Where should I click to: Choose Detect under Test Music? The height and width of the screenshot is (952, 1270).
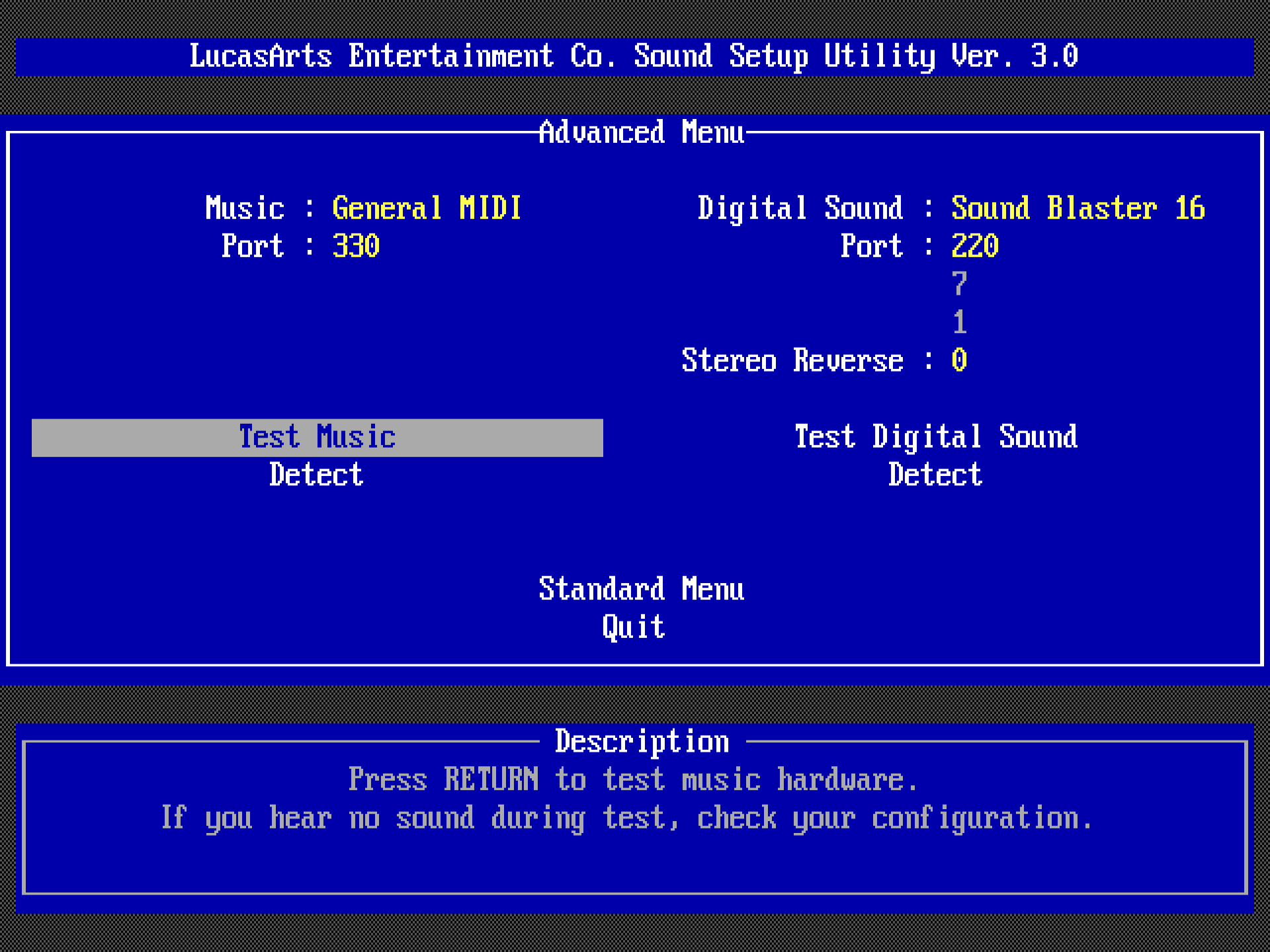(x=316, y=475)
